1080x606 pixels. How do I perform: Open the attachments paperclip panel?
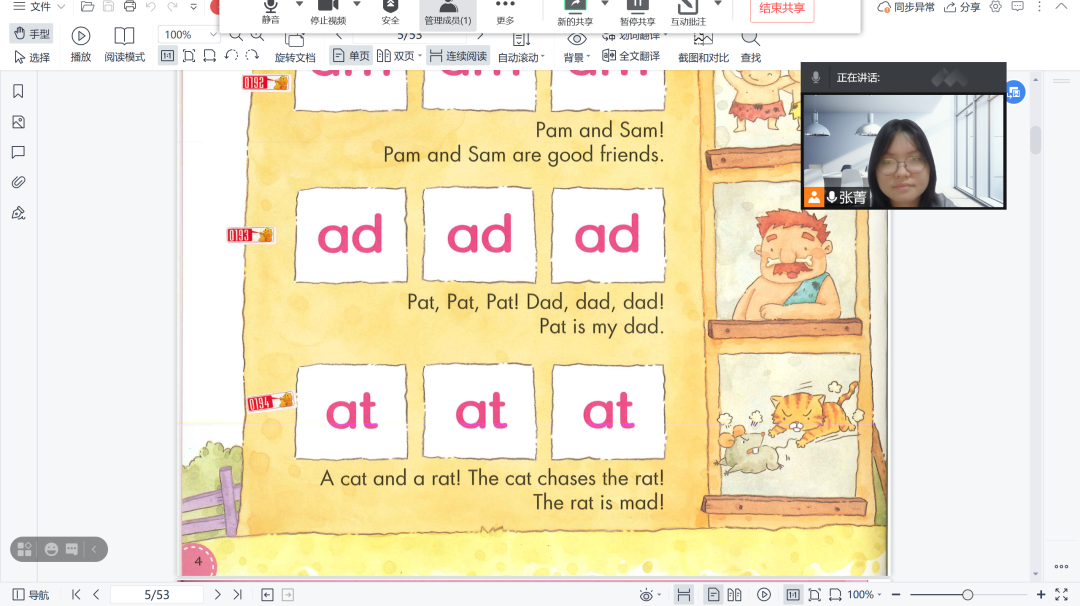click(x=18, y=182)
